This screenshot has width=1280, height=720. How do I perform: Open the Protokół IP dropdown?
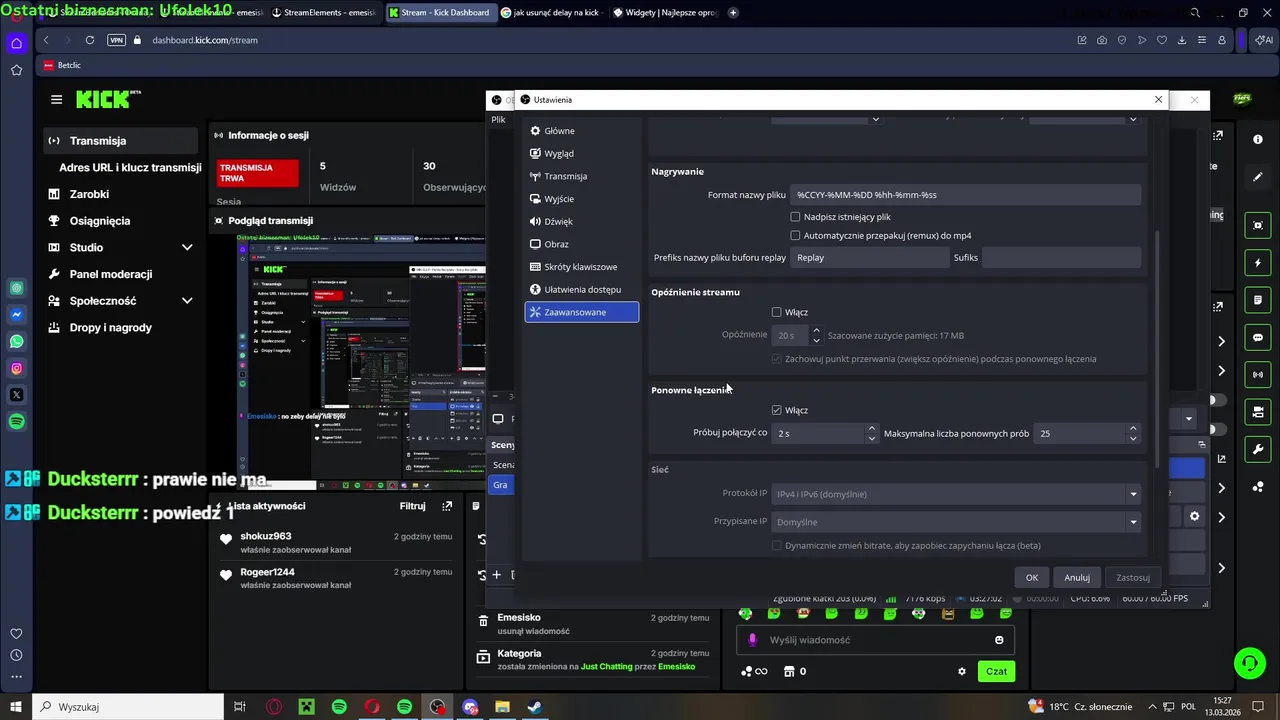pyautogui.click(x=956, y=494)
